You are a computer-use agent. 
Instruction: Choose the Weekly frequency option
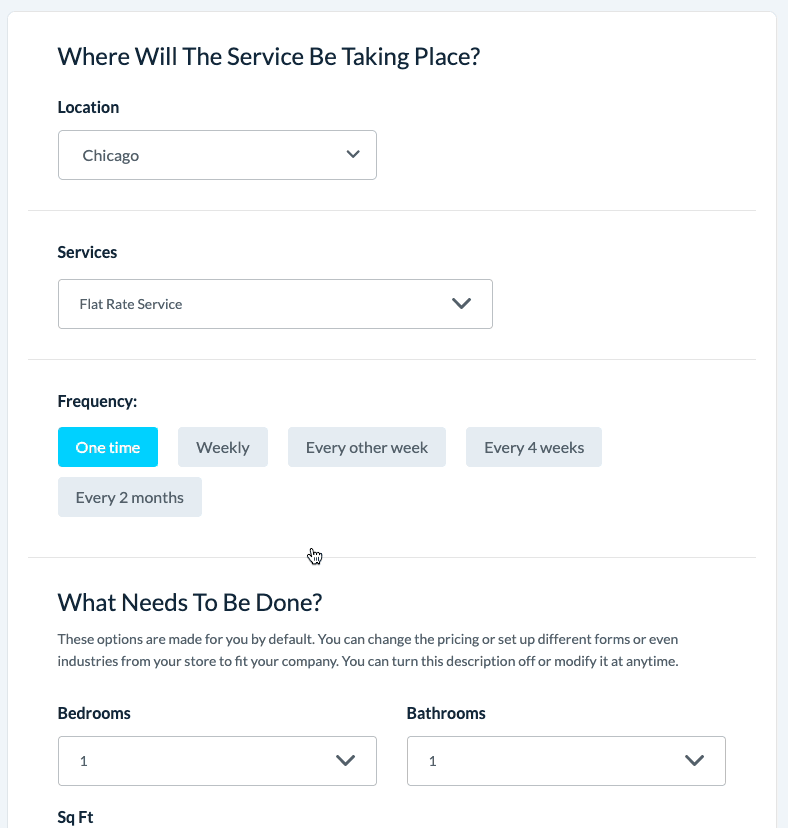pyautogui.click(x=223, y=447)
